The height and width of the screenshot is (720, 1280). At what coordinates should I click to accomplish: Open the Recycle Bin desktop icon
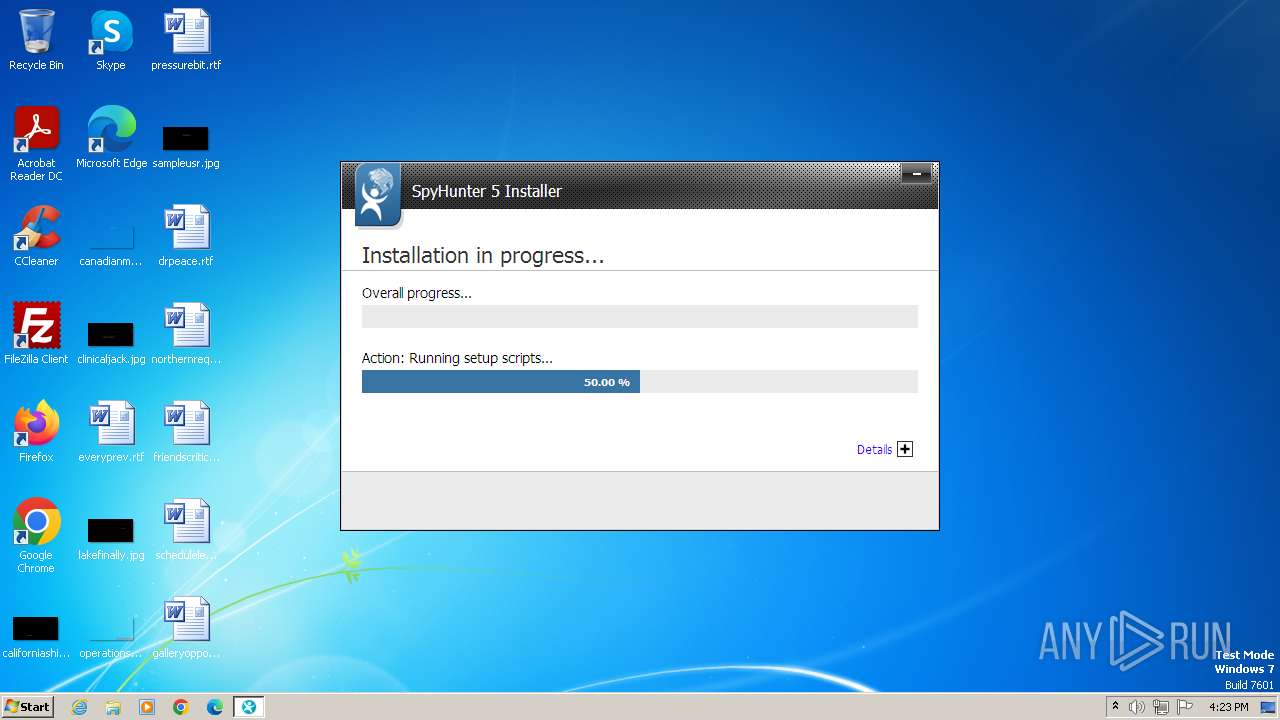coord(36,40)
